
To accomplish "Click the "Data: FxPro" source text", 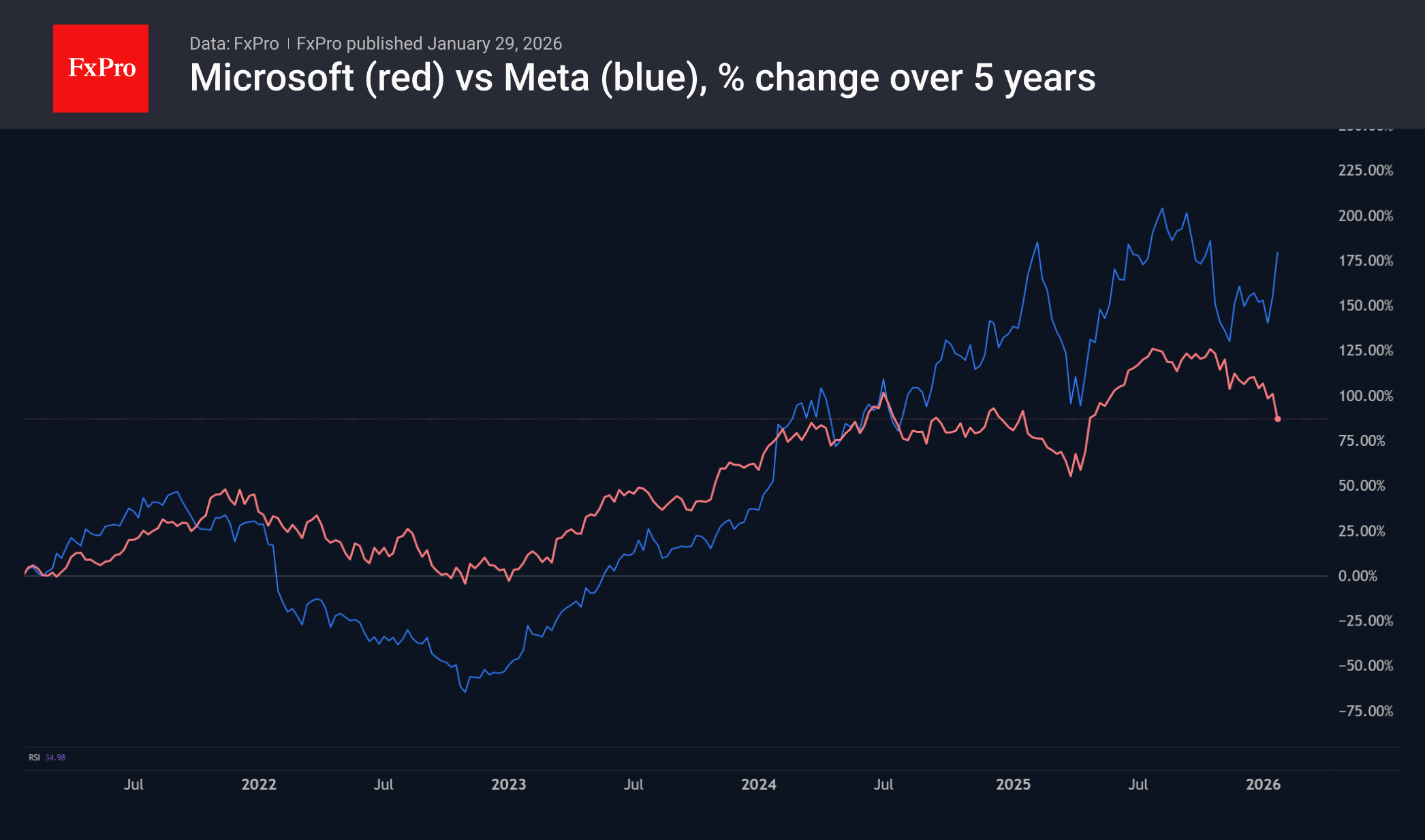I will (234, 44).
